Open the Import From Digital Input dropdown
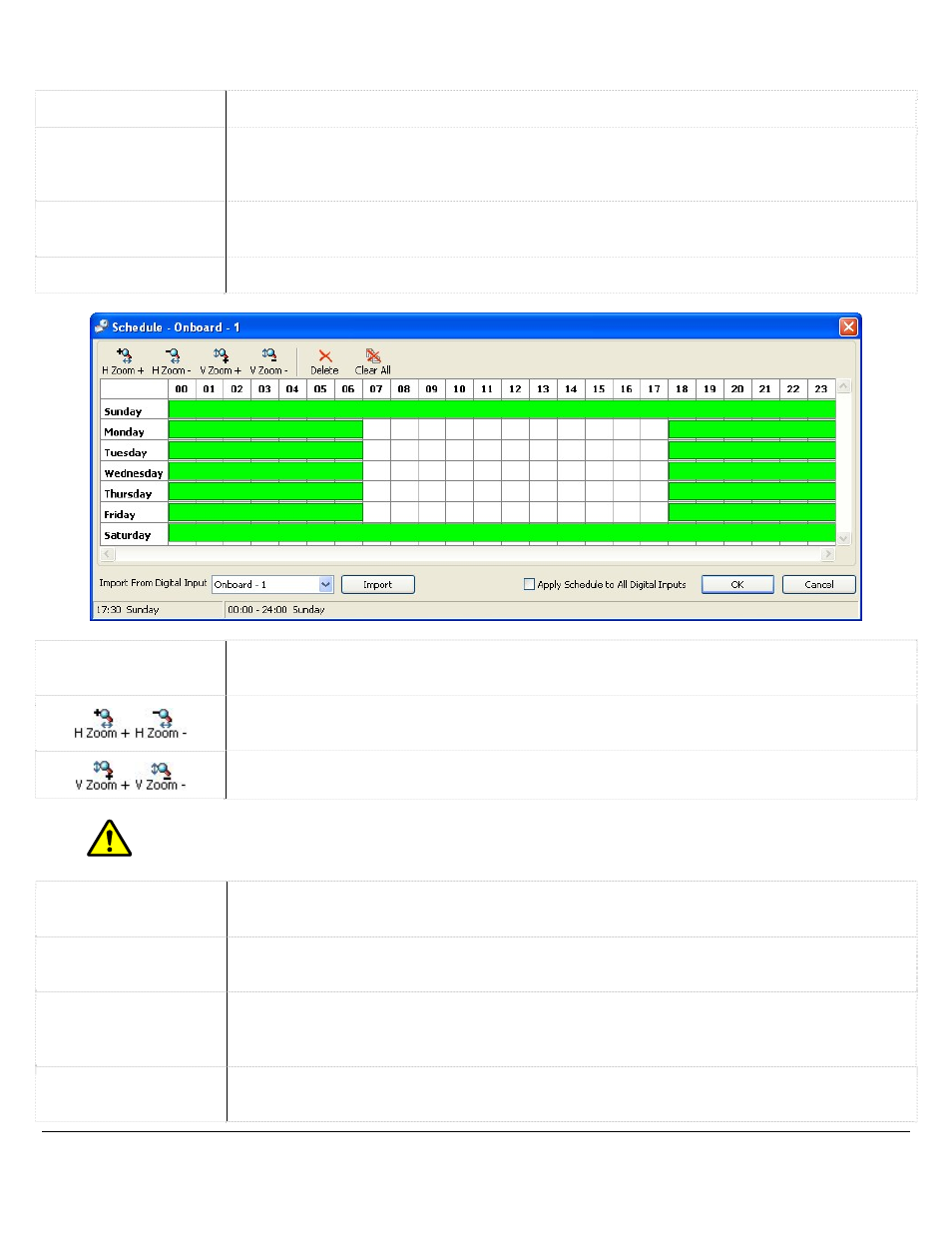952x1233 pixels. point(325,585)
